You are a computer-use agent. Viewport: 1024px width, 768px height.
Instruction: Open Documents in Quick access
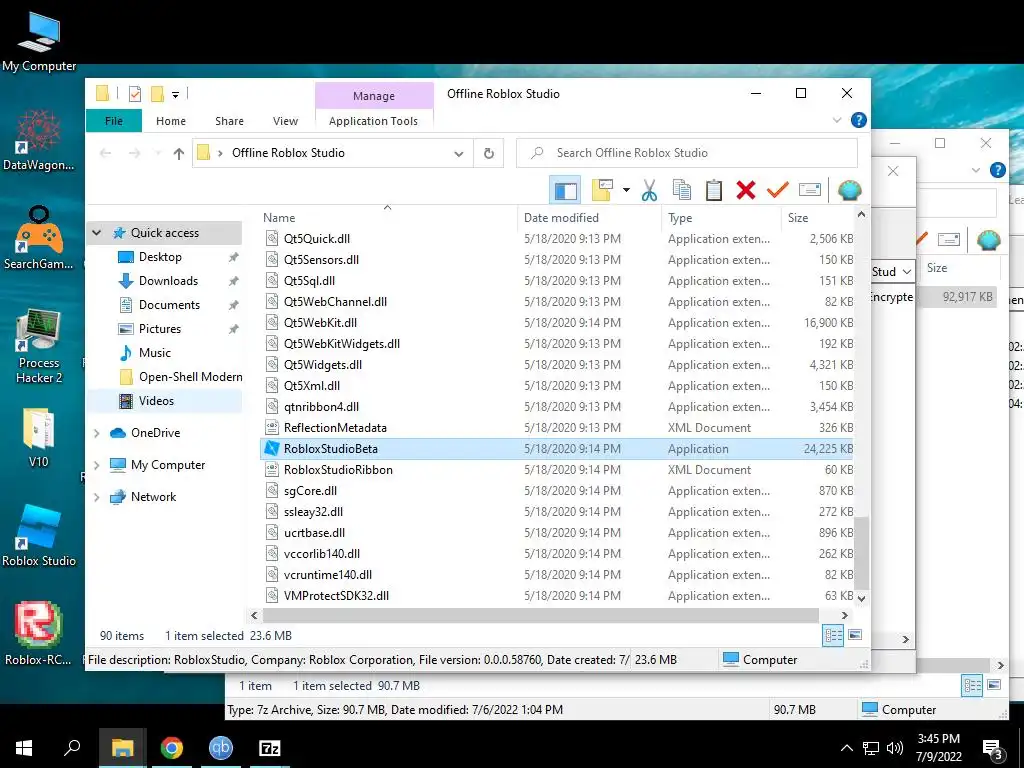(x=169, y=305)
